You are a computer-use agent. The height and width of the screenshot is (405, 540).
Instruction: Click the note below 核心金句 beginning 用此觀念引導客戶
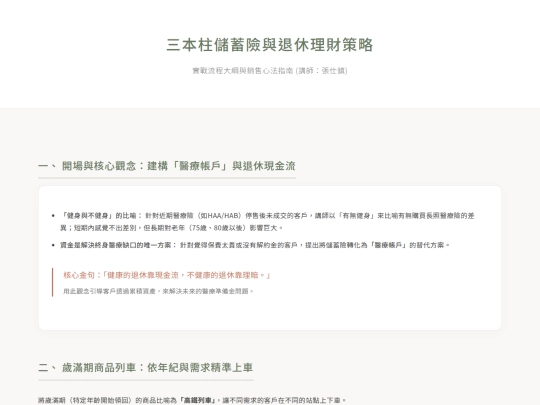158,291
